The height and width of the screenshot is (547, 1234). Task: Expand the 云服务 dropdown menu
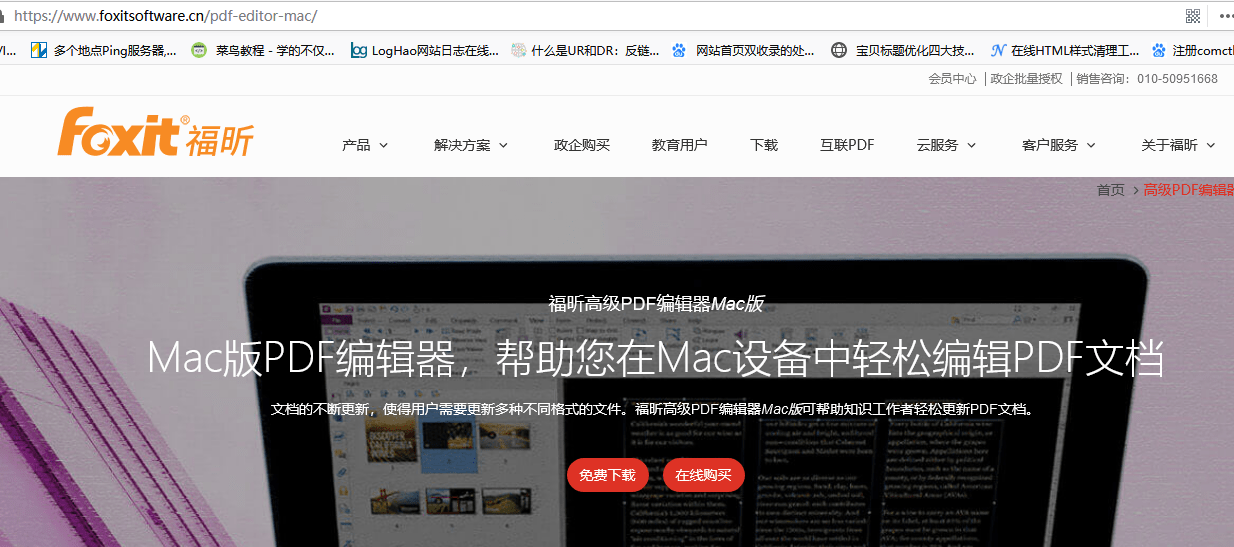(946, 145)
